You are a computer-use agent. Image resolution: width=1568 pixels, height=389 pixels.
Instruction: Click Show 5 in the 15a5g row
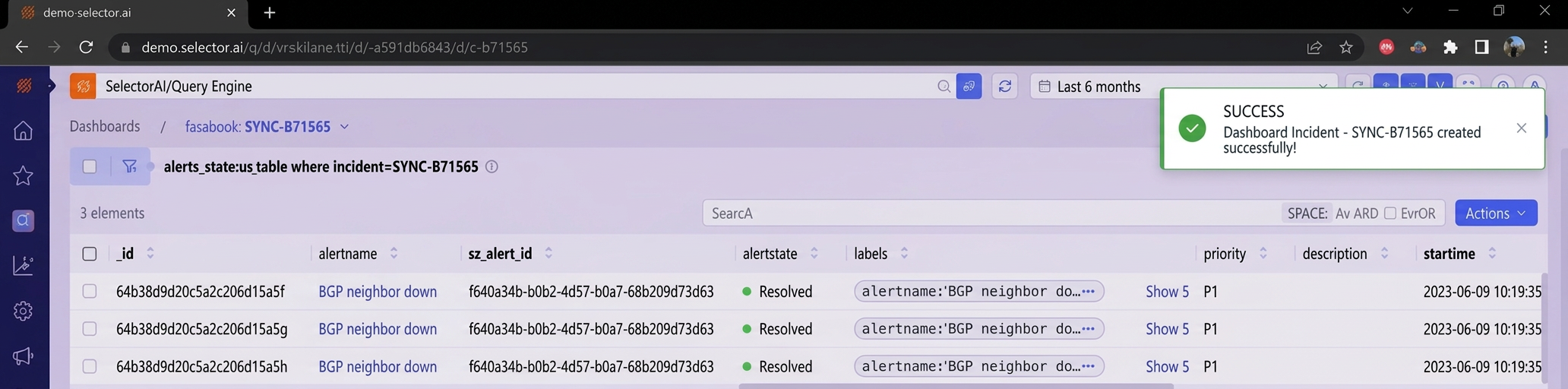click(x=1167, y=329)
